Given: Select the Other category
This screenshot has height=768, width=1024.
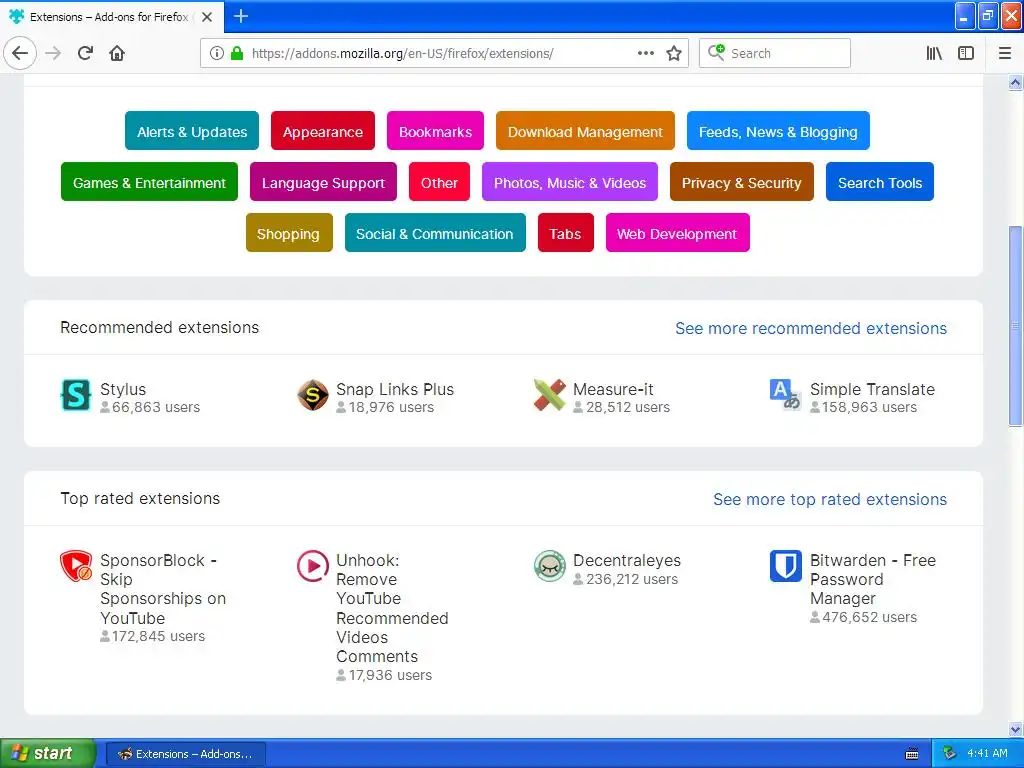Looking at the screenshot, I should click(439, 182).
